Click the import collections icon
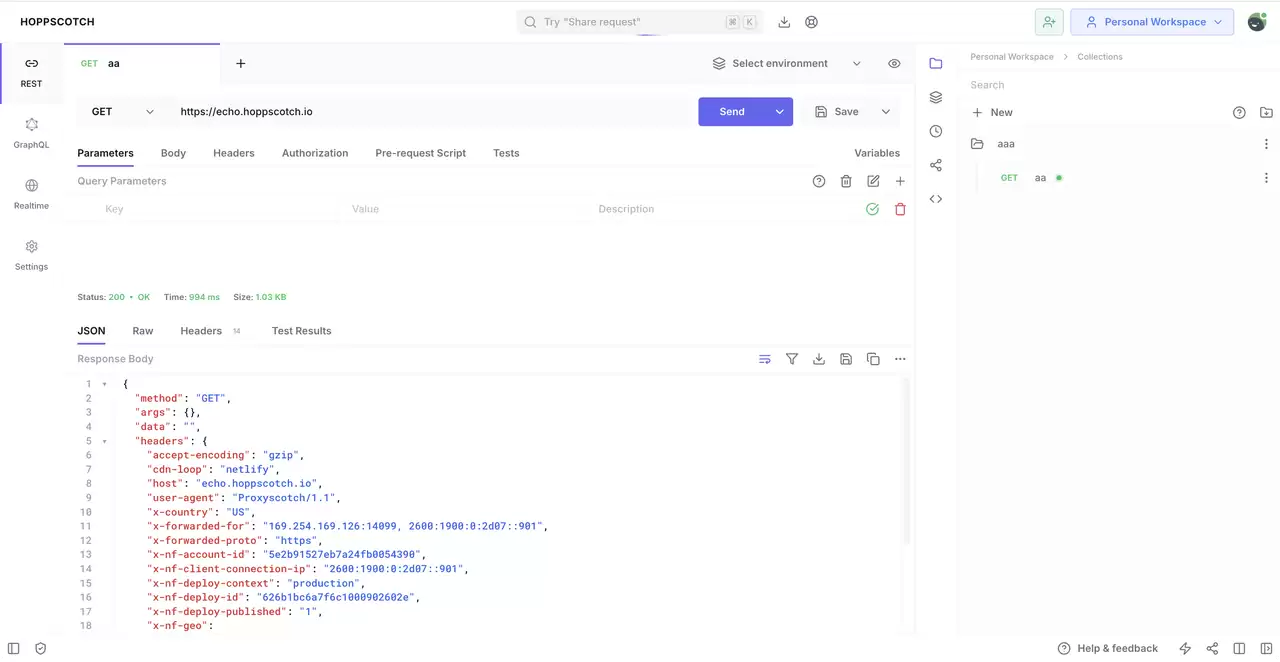Image resolution: width=1280 pixels, height=662 pixels. [1266, 113]
